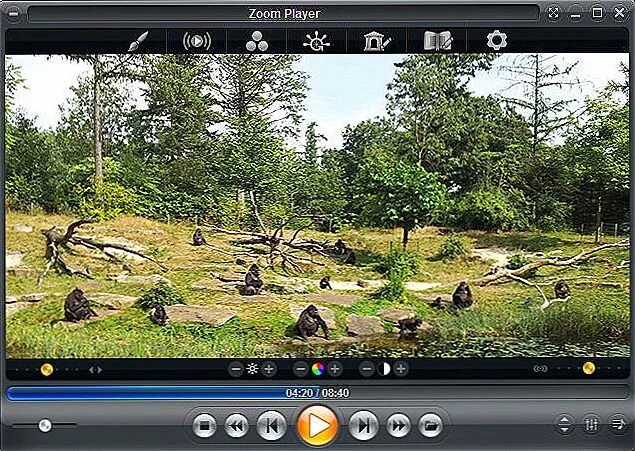Open the equalizer sliders button
This screenshot has height=451, width=635.
coord(592,425)
